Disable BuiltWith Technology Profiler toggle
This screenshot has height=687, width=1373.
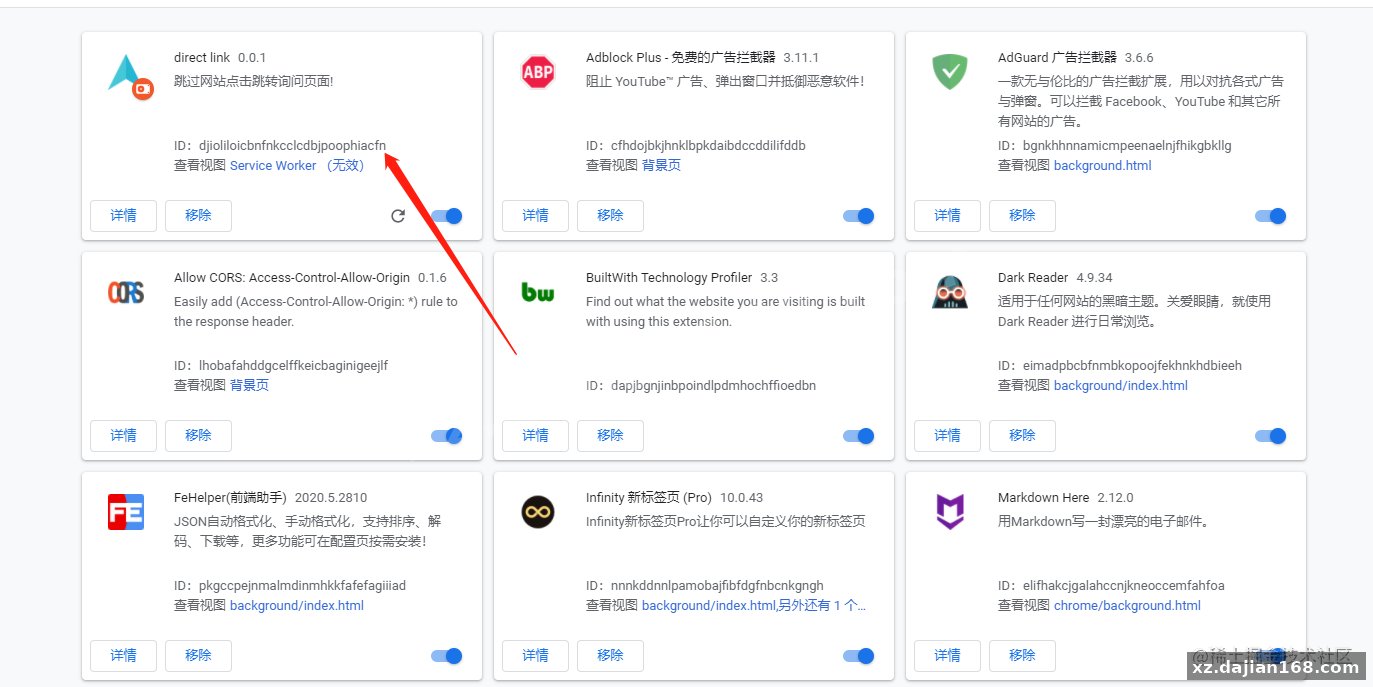(859, 436)
